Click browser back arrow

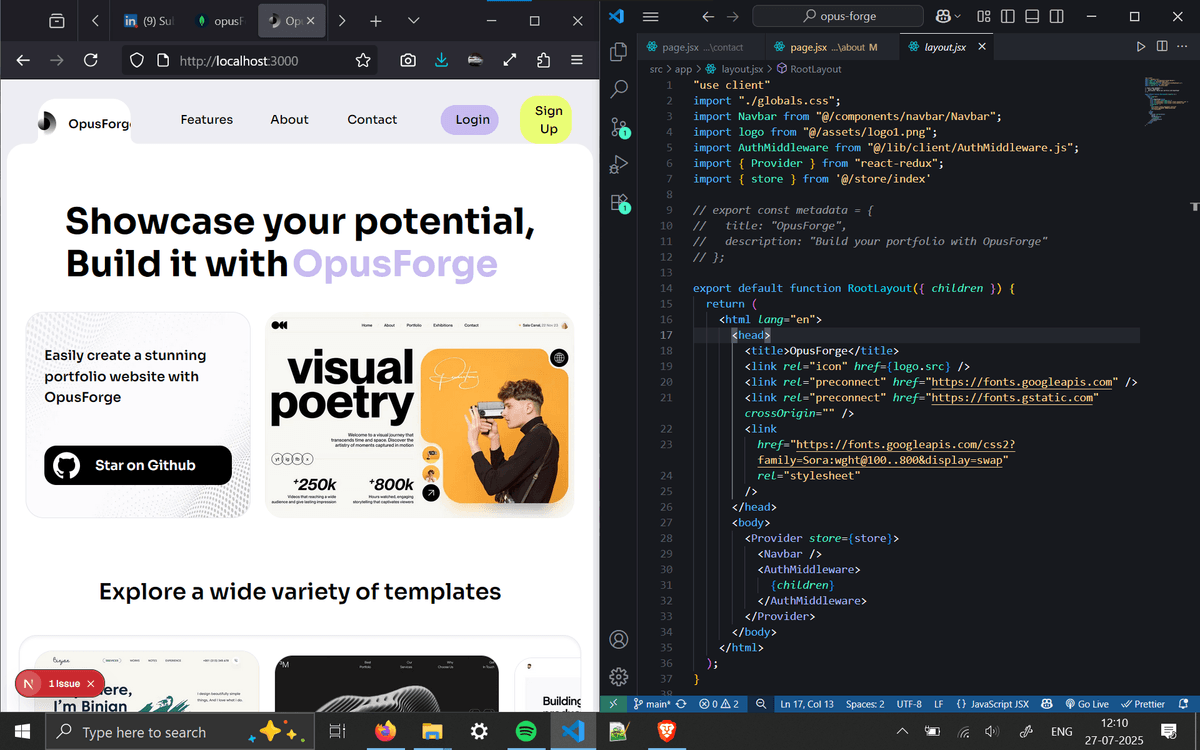pos(23,61)
